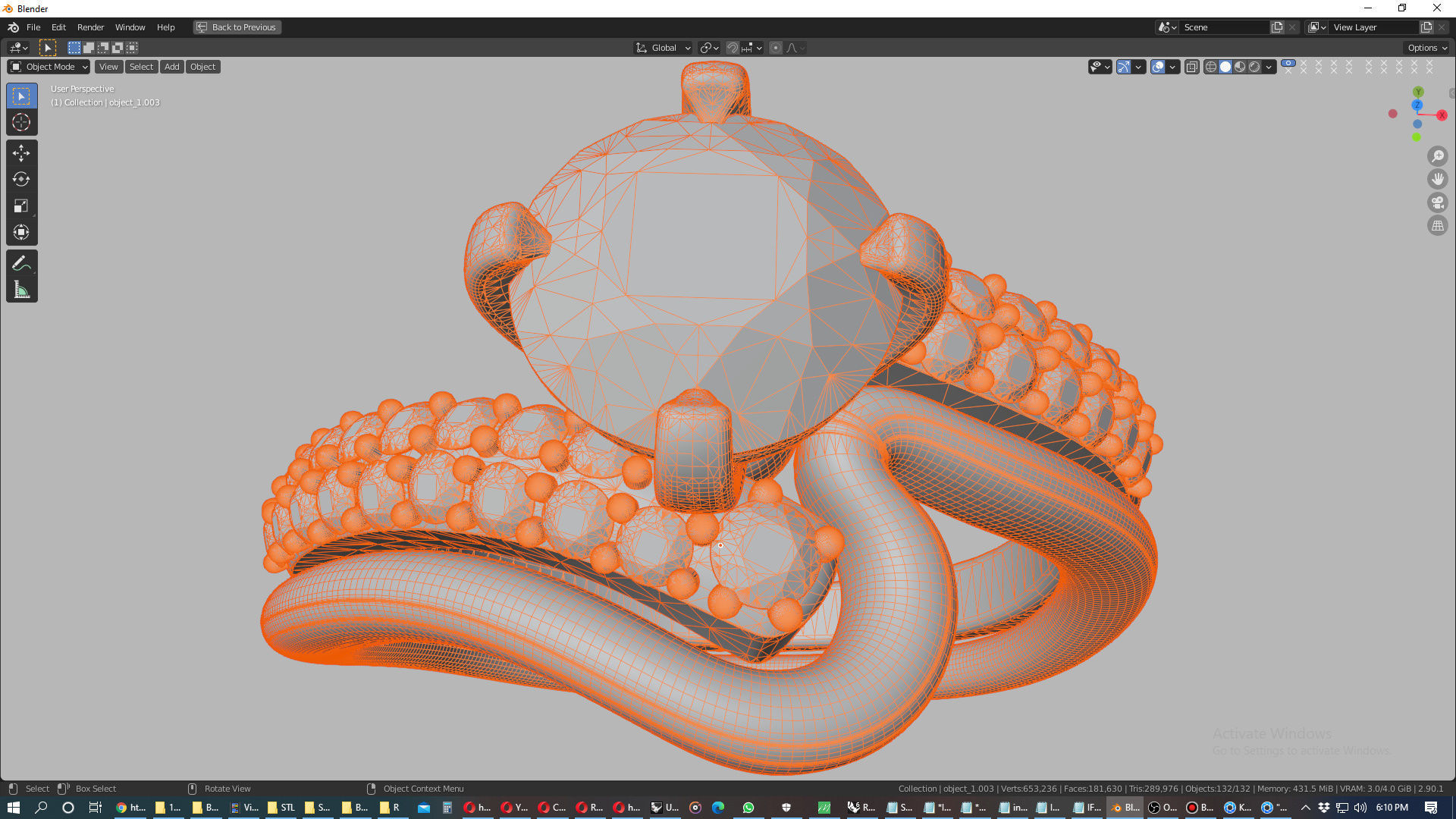Screen dimensions: 1456x819
Task: Open the Add menu in viewport header
Action: click(x=172, y=67)
